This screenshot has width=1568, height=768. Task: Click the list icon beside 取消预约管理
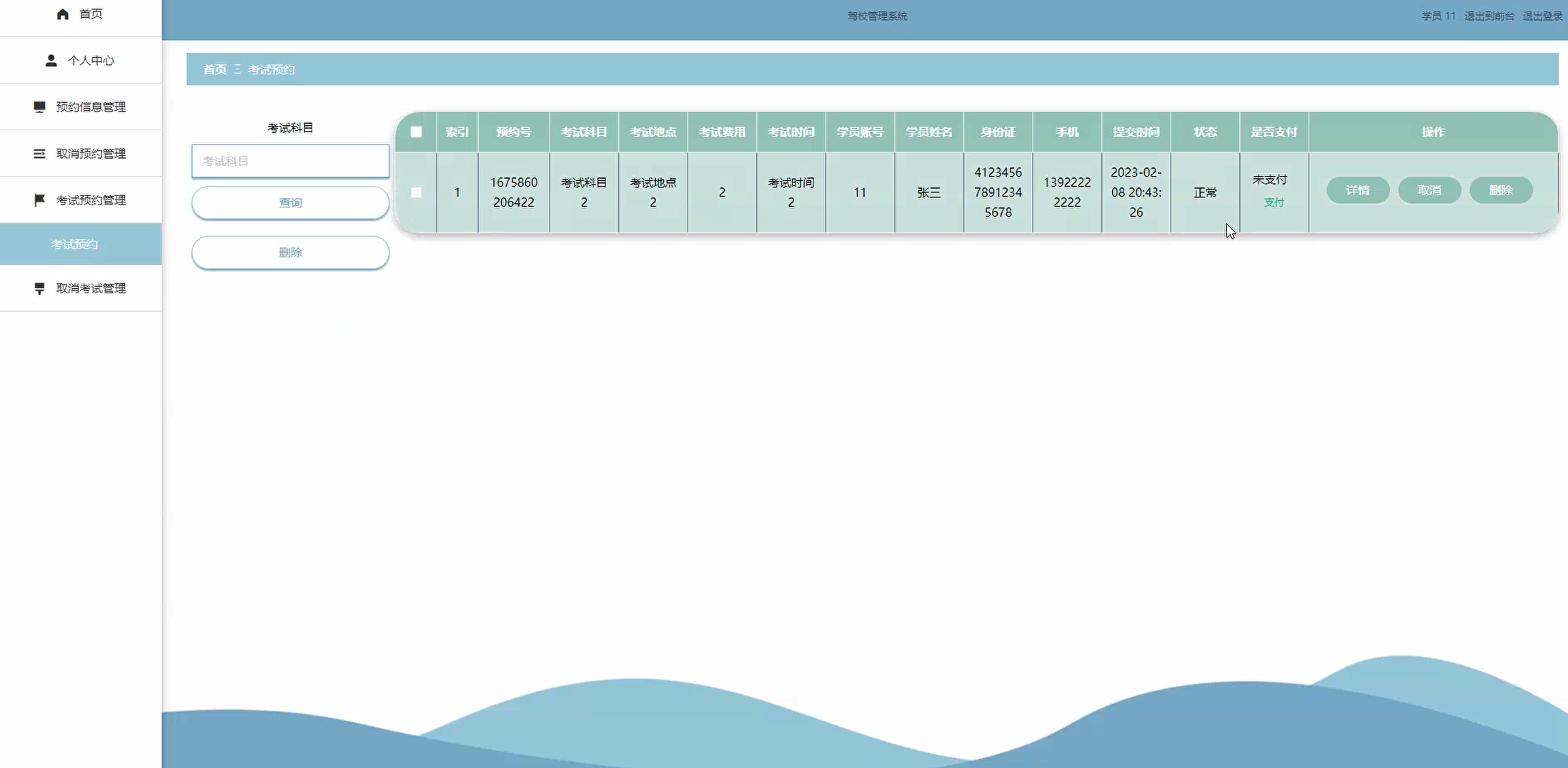pos(39,154)
